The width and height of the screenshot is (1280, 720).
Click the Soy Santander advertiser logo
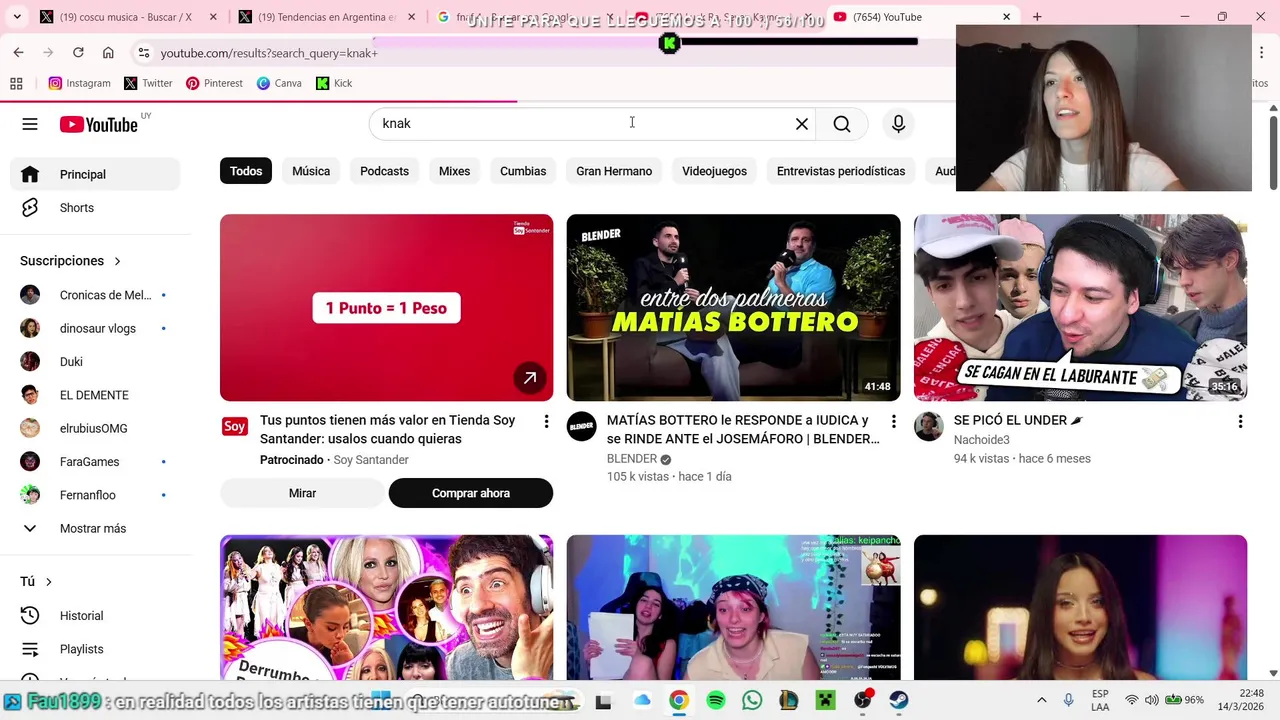234,426
